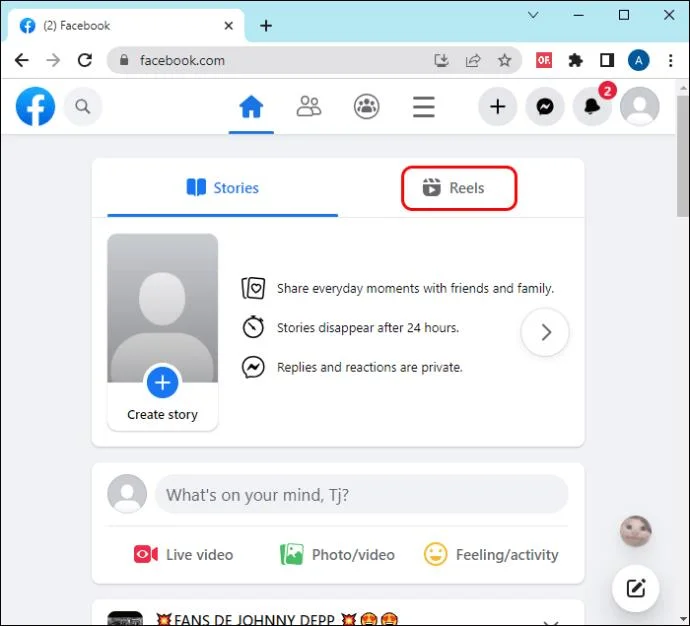690x626 pixels.
Task: Open Messenger from the header
Action: pyautogui.click(x=545, y=106)
